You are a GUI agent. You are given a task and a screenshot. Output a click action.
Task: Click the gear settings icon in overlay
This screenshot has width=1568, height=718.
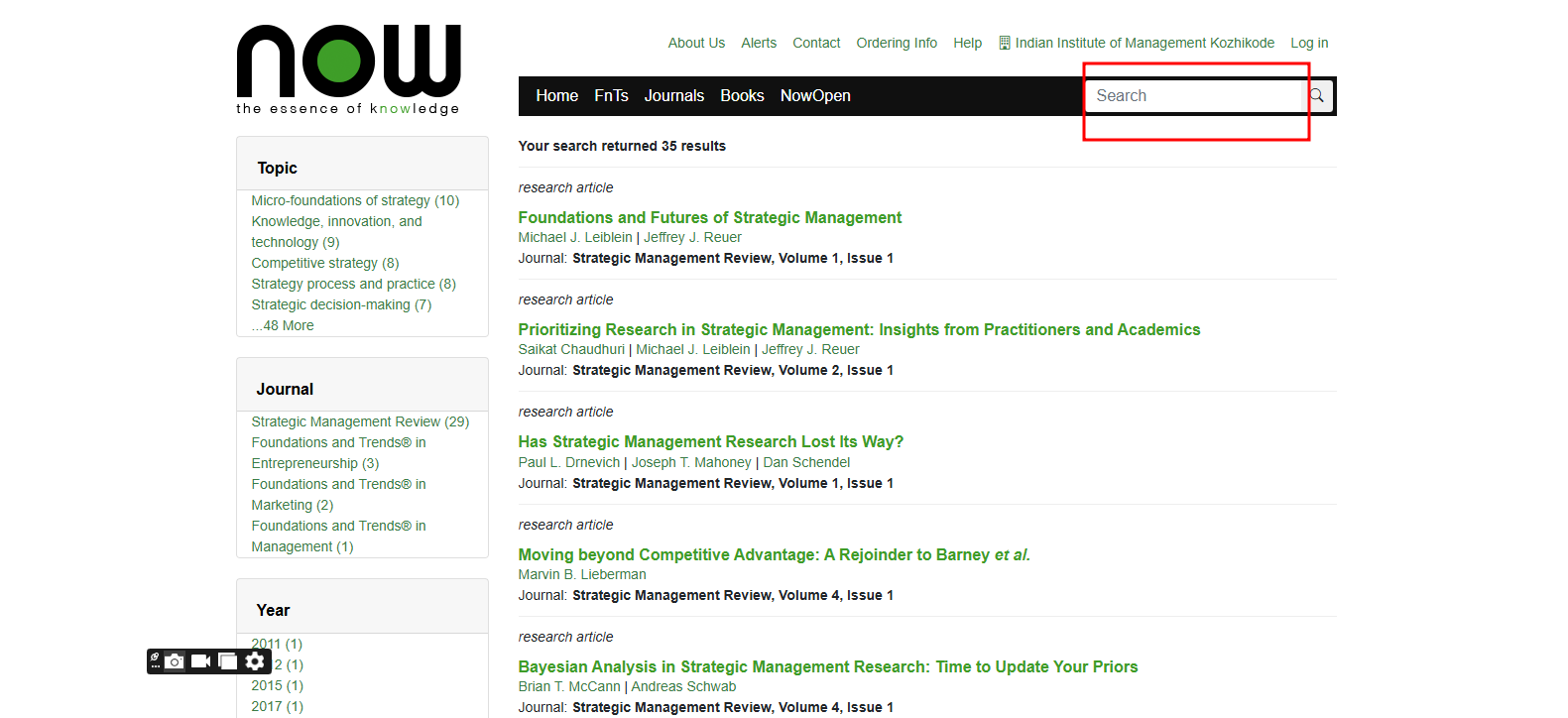(x=255, y=661)
